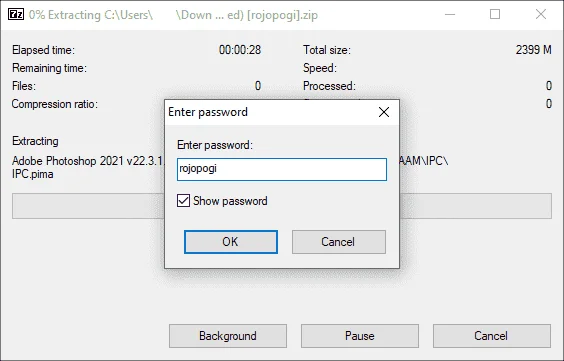Cancel the extraction in the main window

pos(492,336)
